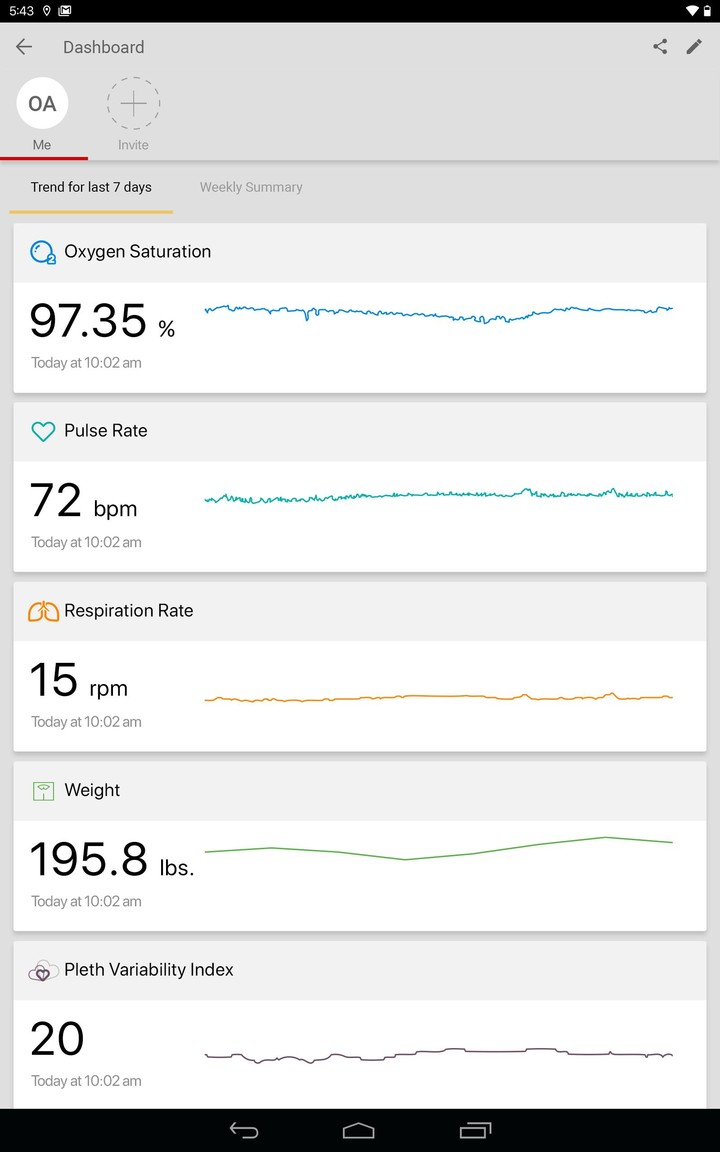Tap the 15 rpm respiration reading

78,681
